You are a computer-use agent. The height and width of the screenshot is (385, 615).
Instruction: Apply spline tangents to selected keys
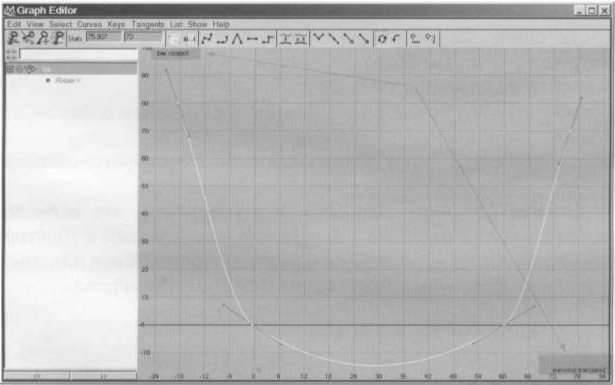(x=207, y=39)
